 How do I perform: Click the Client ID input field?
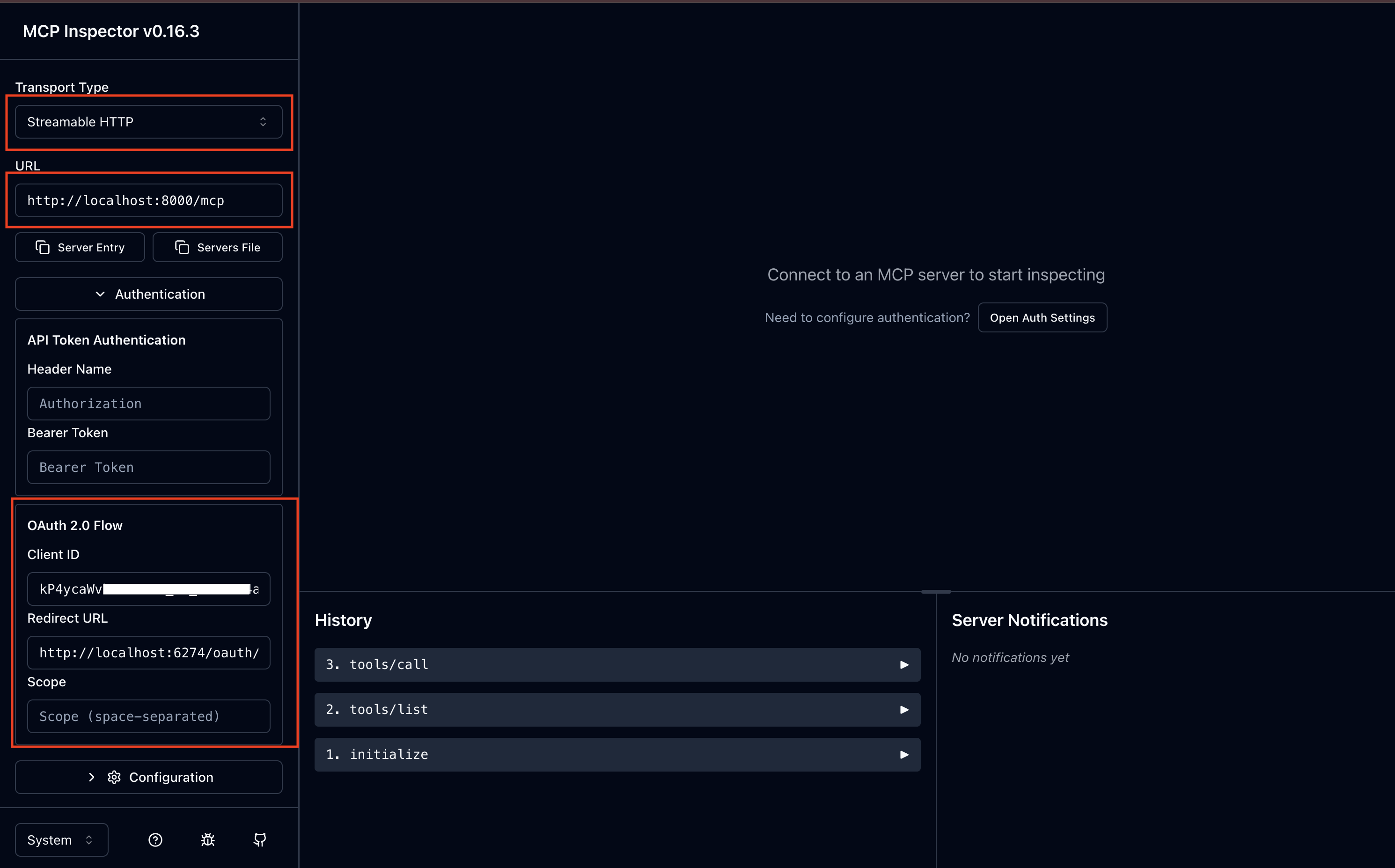(148, 588)
